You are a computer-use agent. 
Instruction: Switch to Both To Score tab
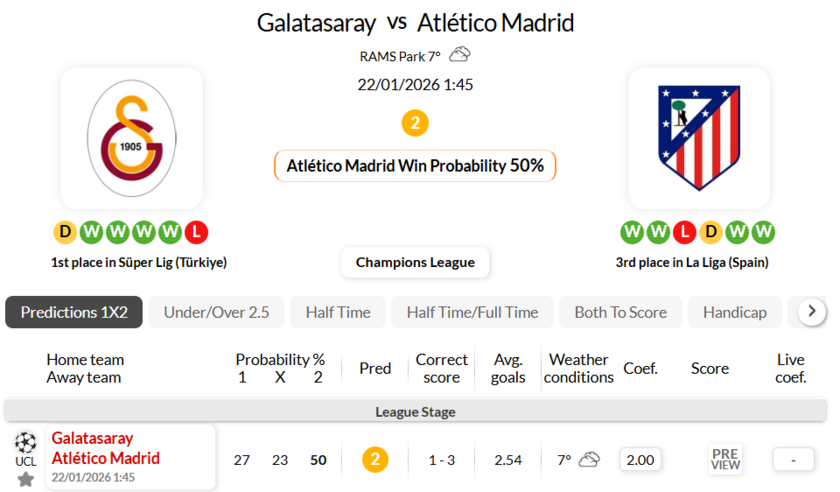coord(620,312)
